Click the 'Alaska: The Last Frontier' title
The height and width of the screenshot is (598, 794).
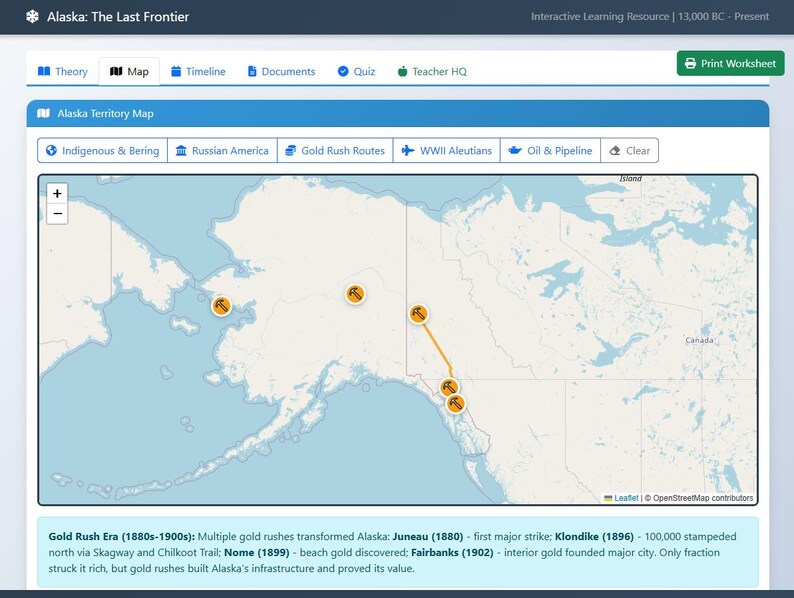click(118, 17)
